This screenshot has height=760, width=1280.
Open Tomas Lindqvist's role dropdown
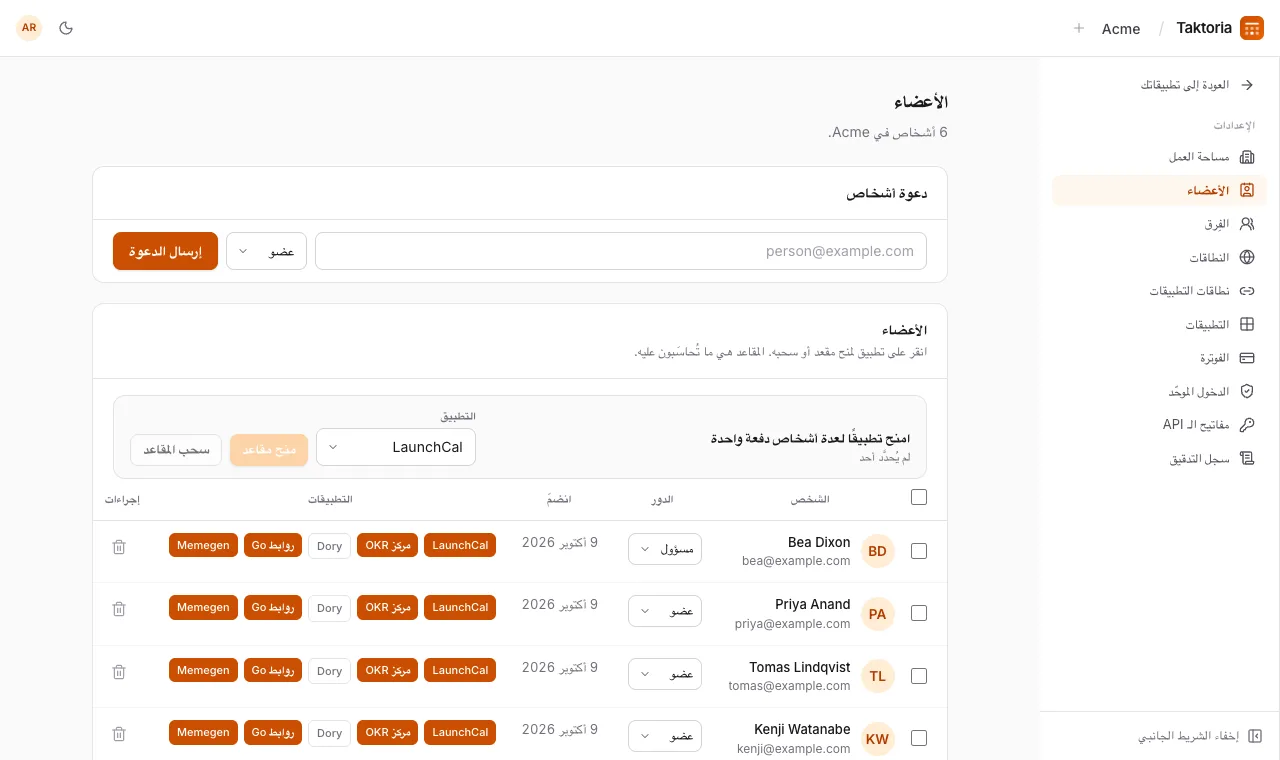[665, 674]
